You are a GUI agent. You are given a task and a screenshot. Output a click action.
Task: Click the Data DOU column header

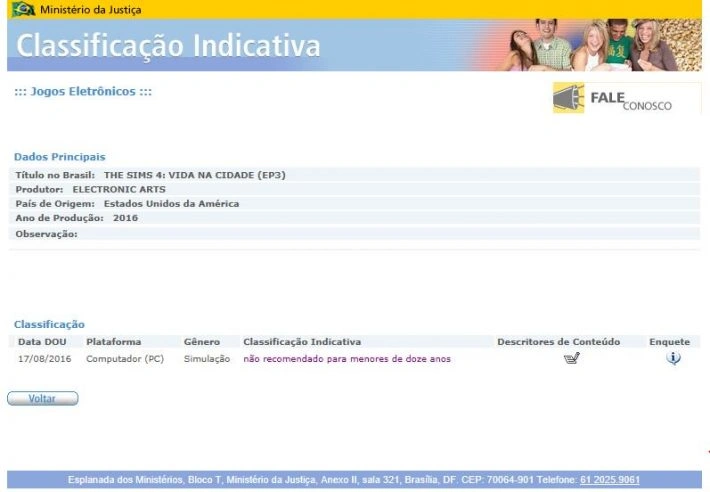[43, 342]
